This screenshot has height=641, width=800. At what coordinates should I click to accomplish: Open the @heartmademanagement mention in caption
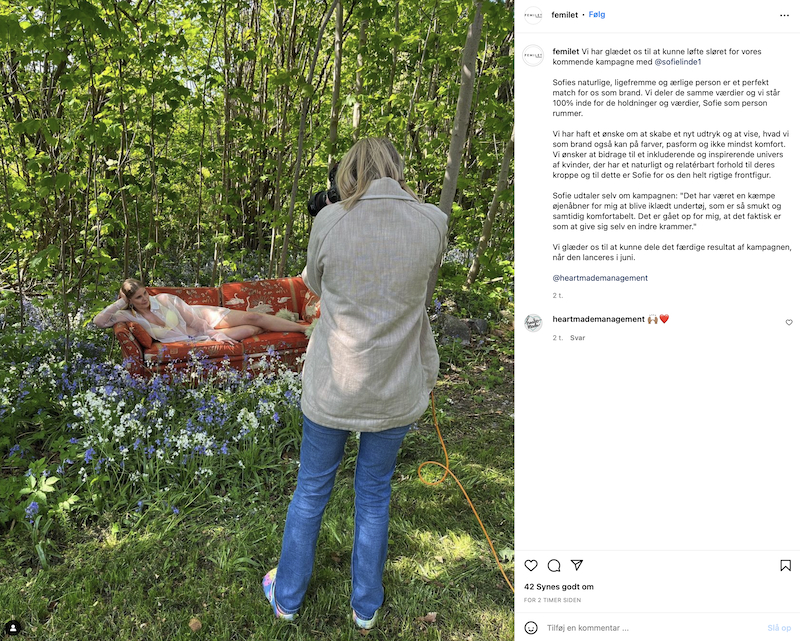[600, 278]
